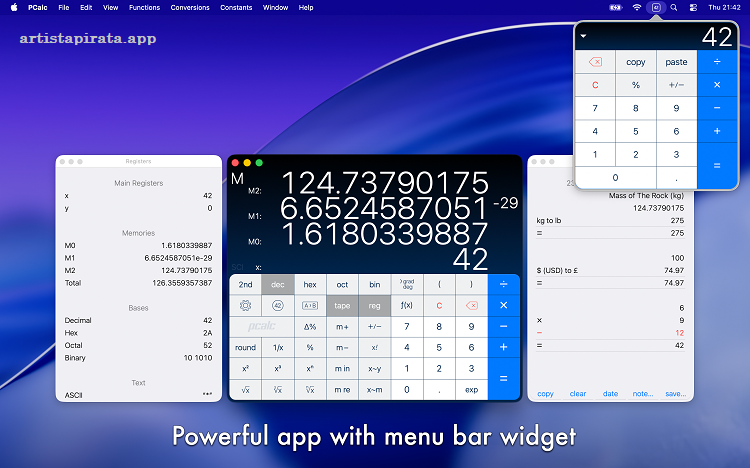Click the divide key in the widget

click(717, 62)
